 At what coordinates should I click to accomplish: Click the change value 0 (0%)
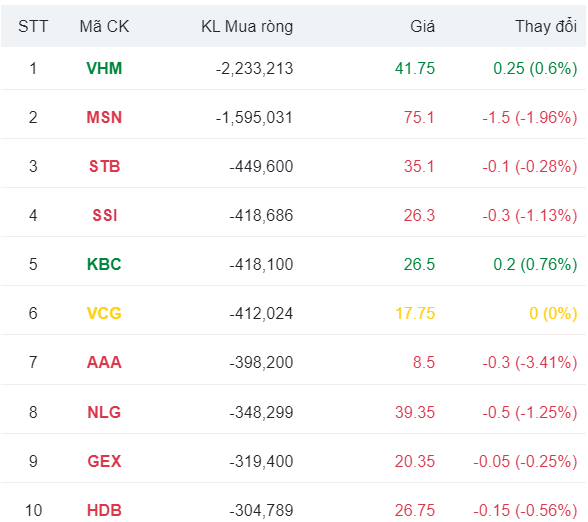click(553, 314)
